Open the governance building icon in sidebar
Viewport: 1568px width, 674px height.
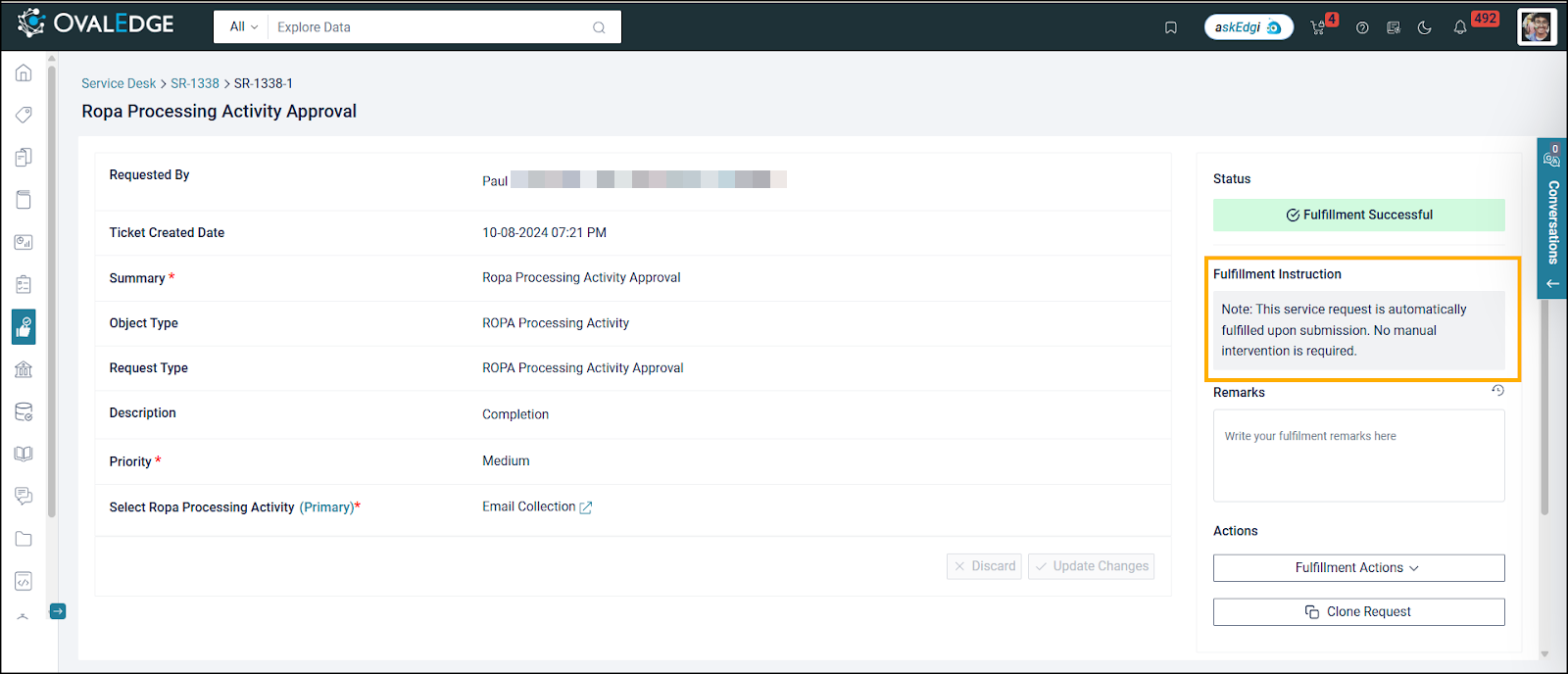click(x=24, y=369)
